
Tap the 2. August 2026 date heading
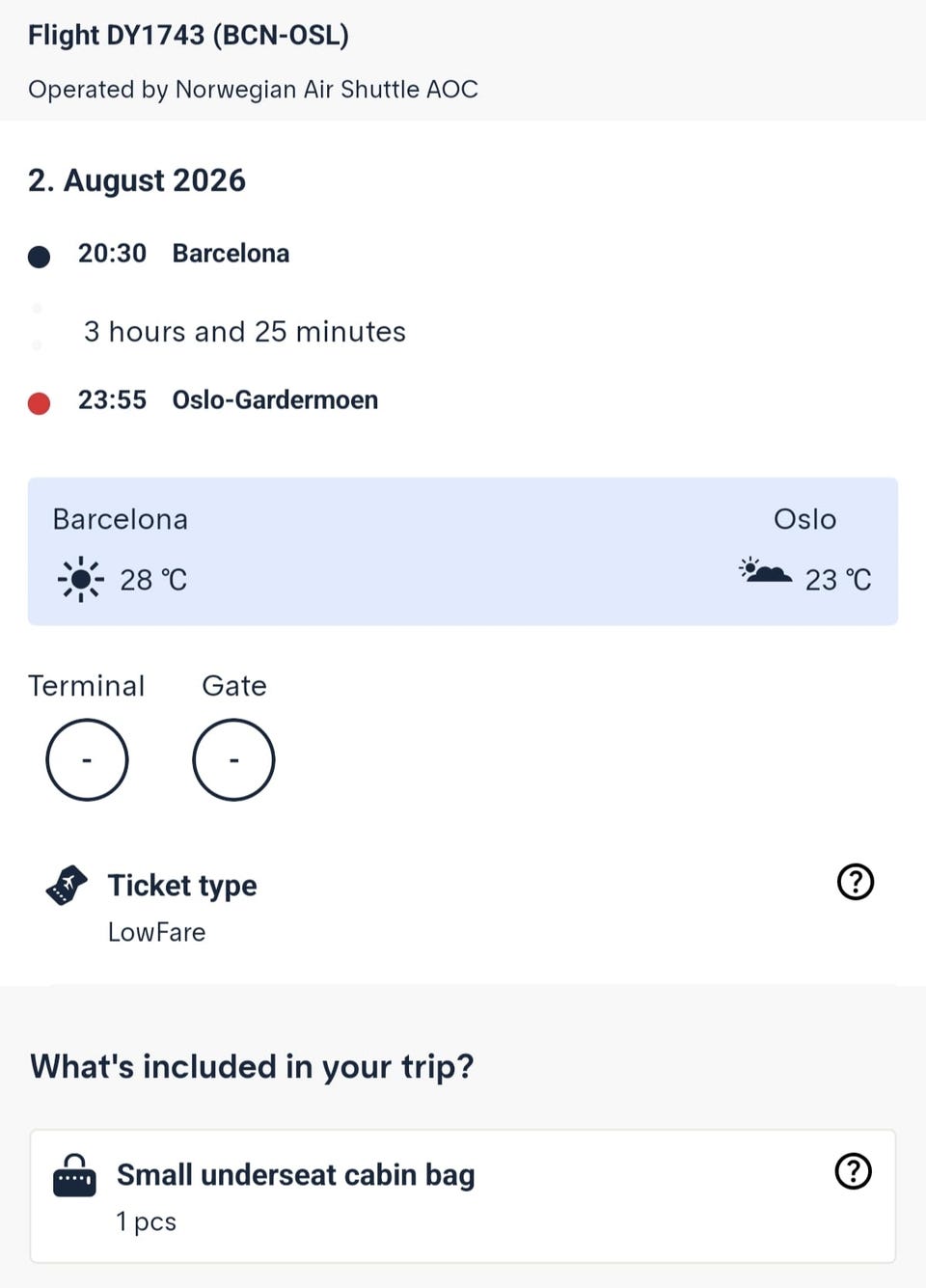pos(137,180)
